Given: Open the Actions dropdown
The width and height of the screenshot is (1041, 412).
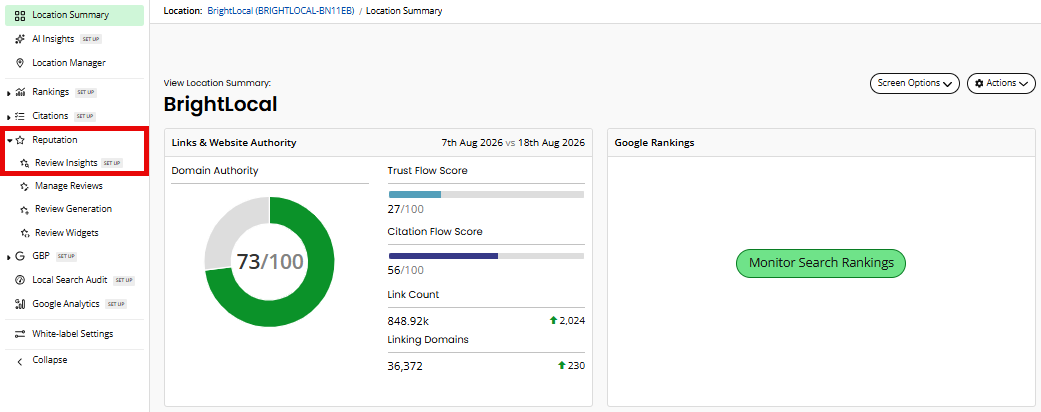Looking at the screenshot, I should [1001, 84].
